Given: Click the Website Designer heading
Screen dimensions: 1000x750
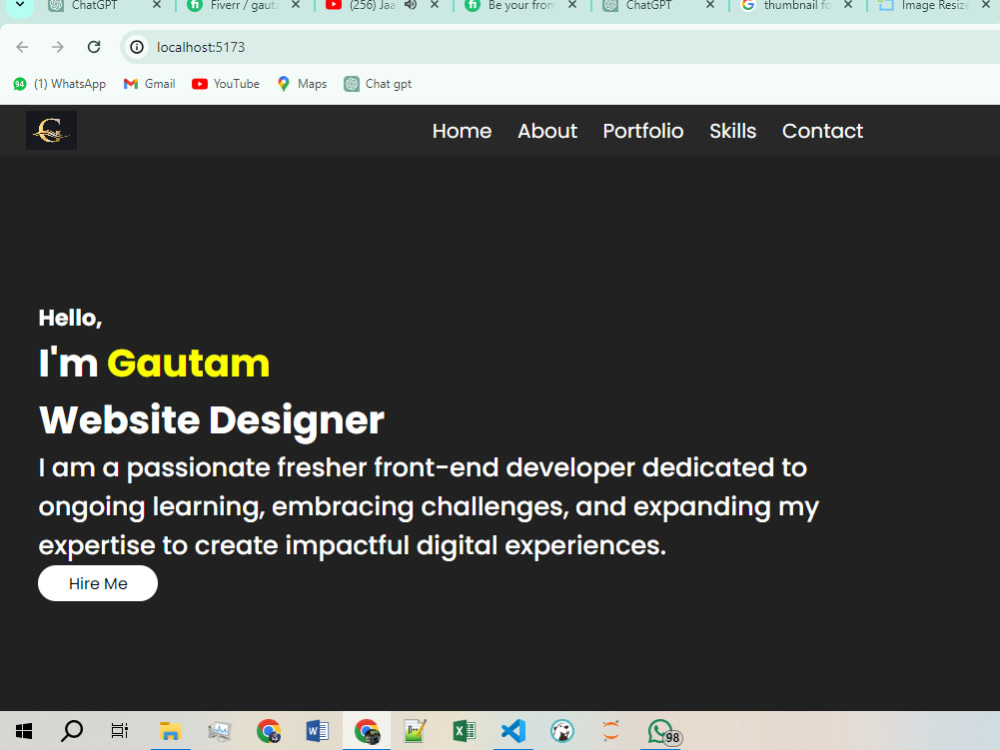Looking at the screenshot, I should (212, 420).
